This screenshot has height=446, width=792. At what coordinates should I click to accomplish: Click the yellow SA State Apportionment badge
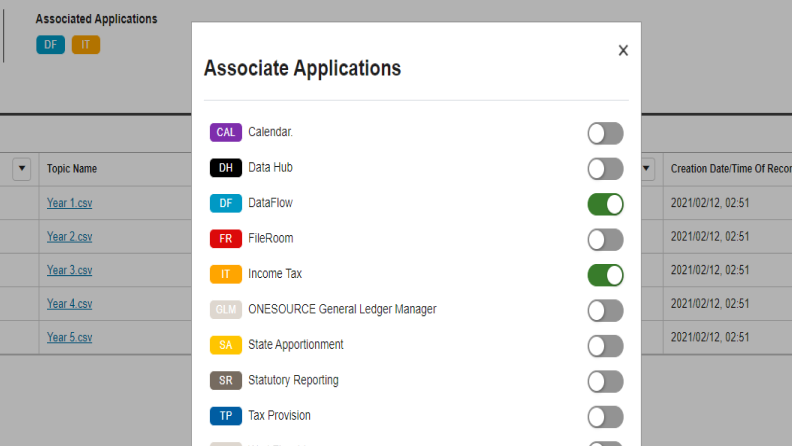pos(225,345)
